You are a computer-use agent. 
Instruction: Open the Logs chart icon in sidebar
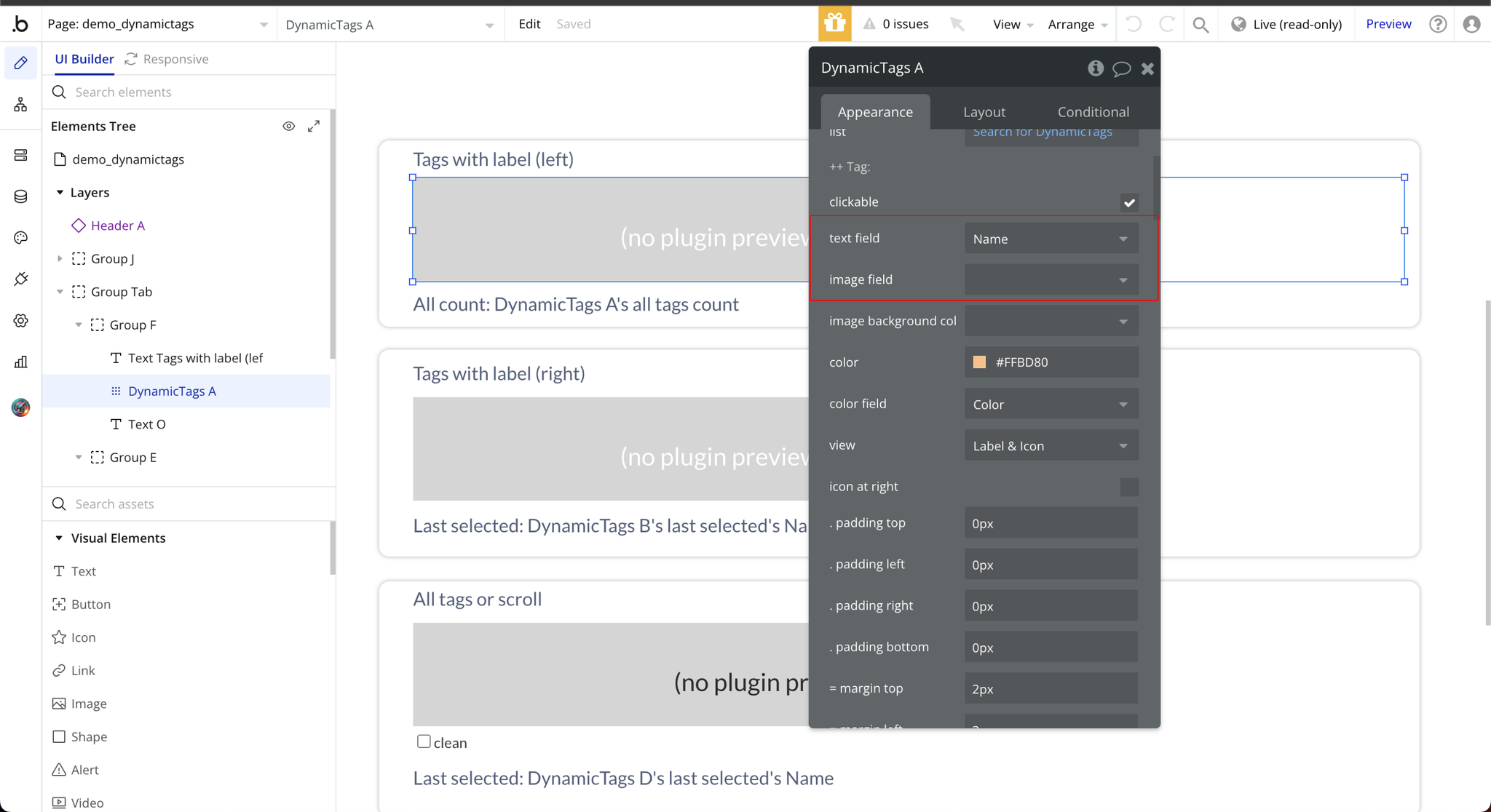(x=20, y=362)
